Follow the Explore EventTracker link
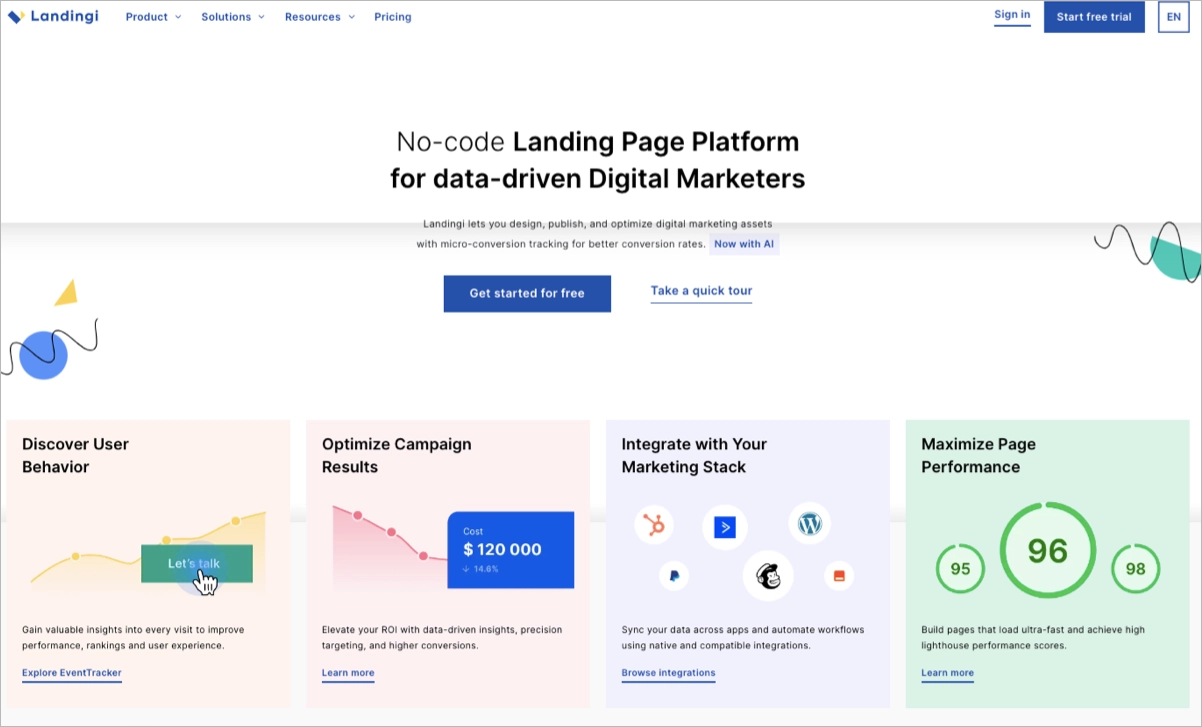Screen dimensions: 1202x727 (71, 672)
